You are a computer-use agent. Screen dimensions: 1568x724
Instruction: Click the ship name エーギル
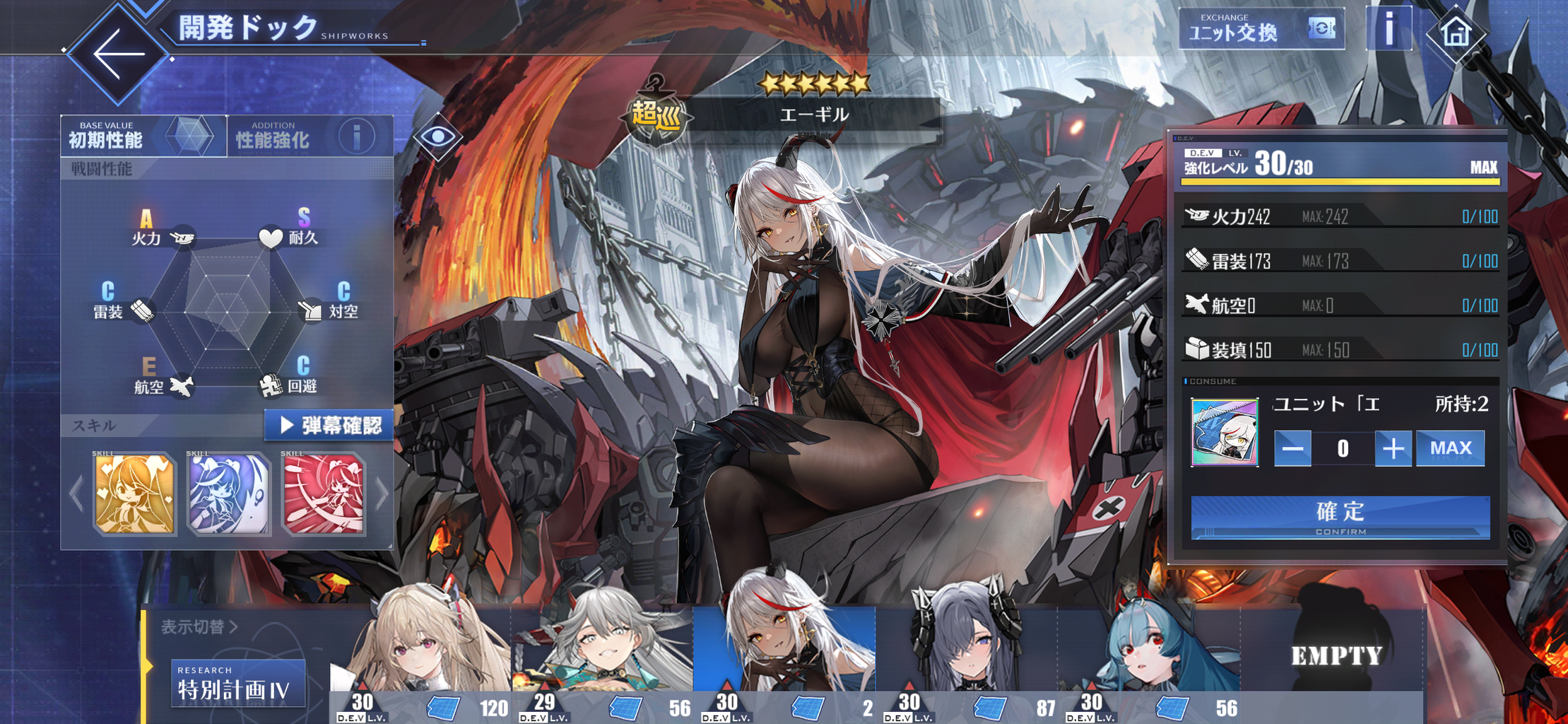coord(814,115)
